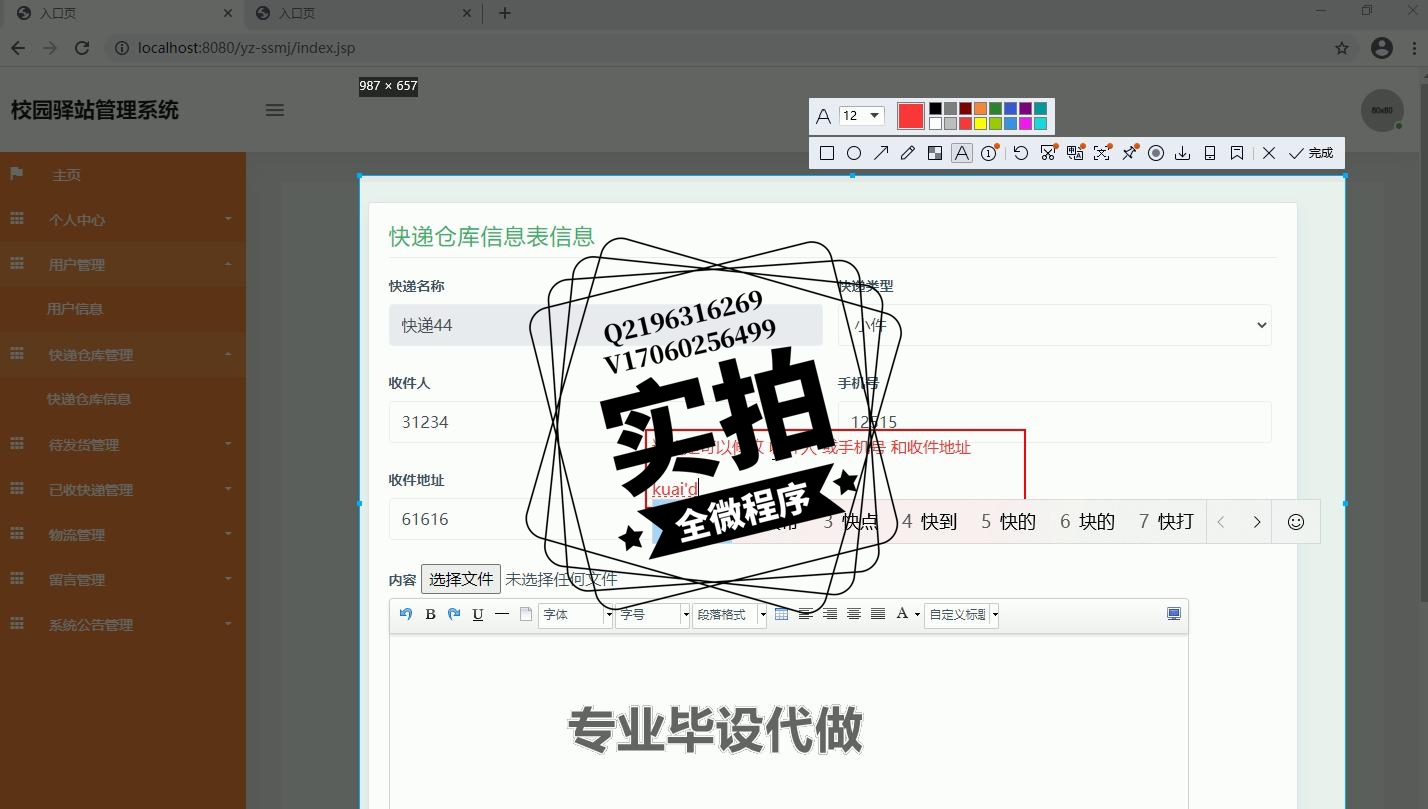Align editor text to the left

pos(806,614)
